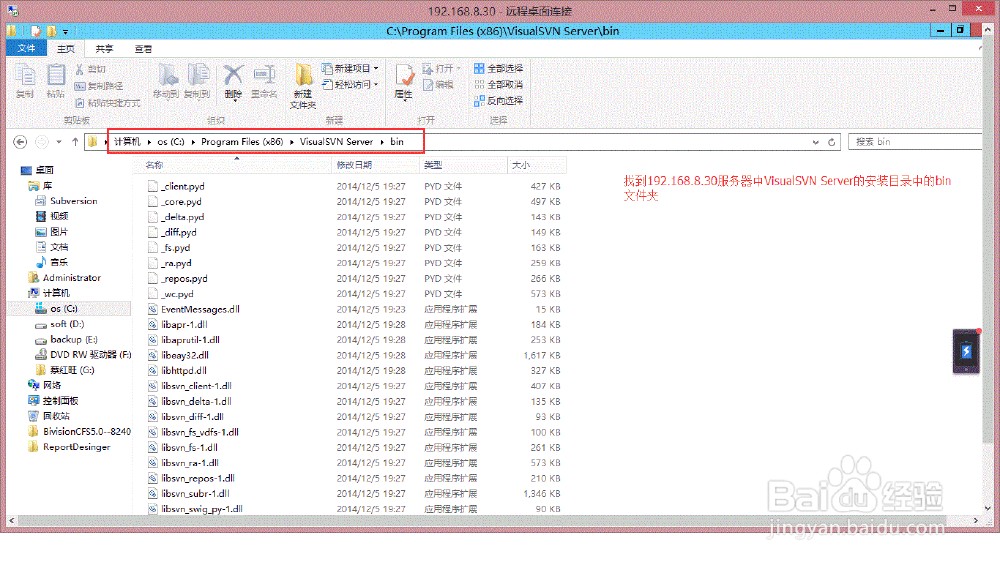This screenshot has width=1000, height=562.
Task: Click Program Files (x86) in the breadcrumb
Action: point(242,142)
